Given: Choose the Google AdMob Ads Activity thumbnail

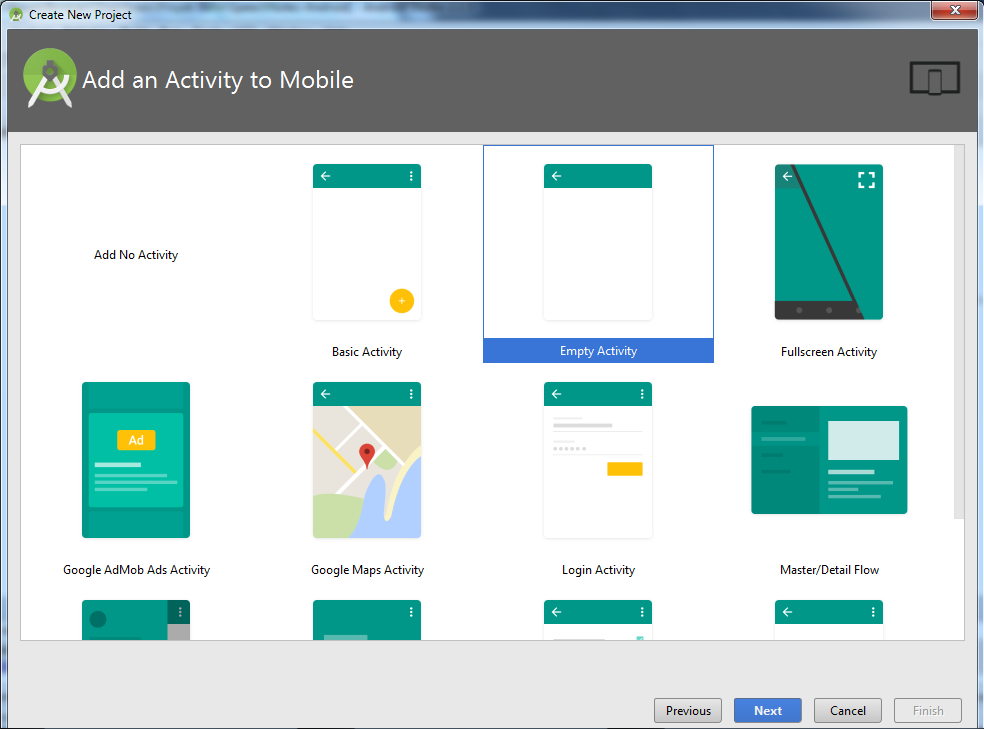Looking at the screenshot, I should (x=136, y=460).
